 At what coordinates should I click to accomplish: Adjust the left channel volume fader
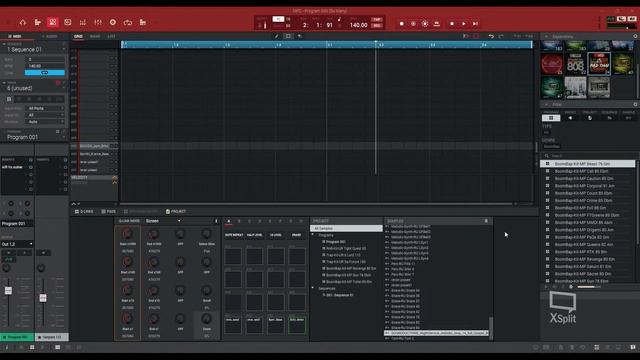[8, 290]
